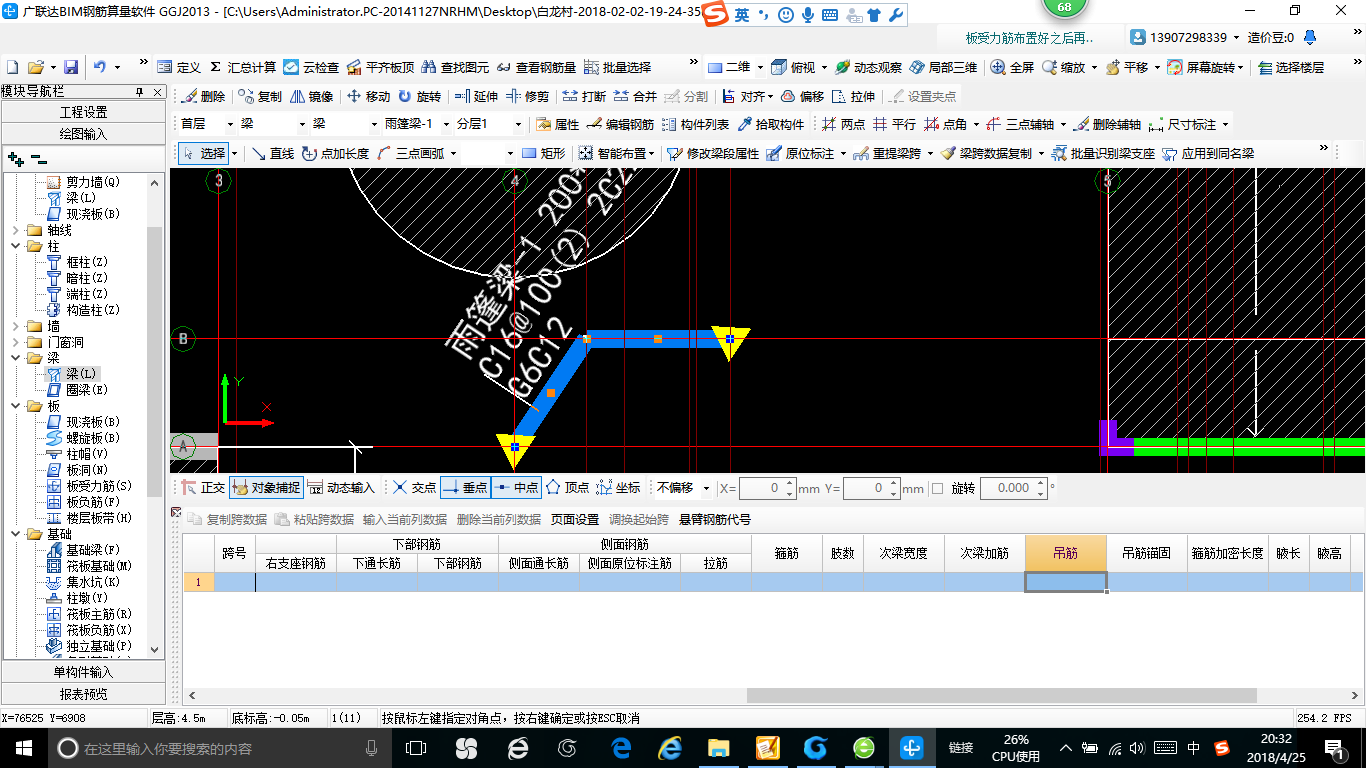
Task: Start 动态观察 orbit view
Action: 868,67
